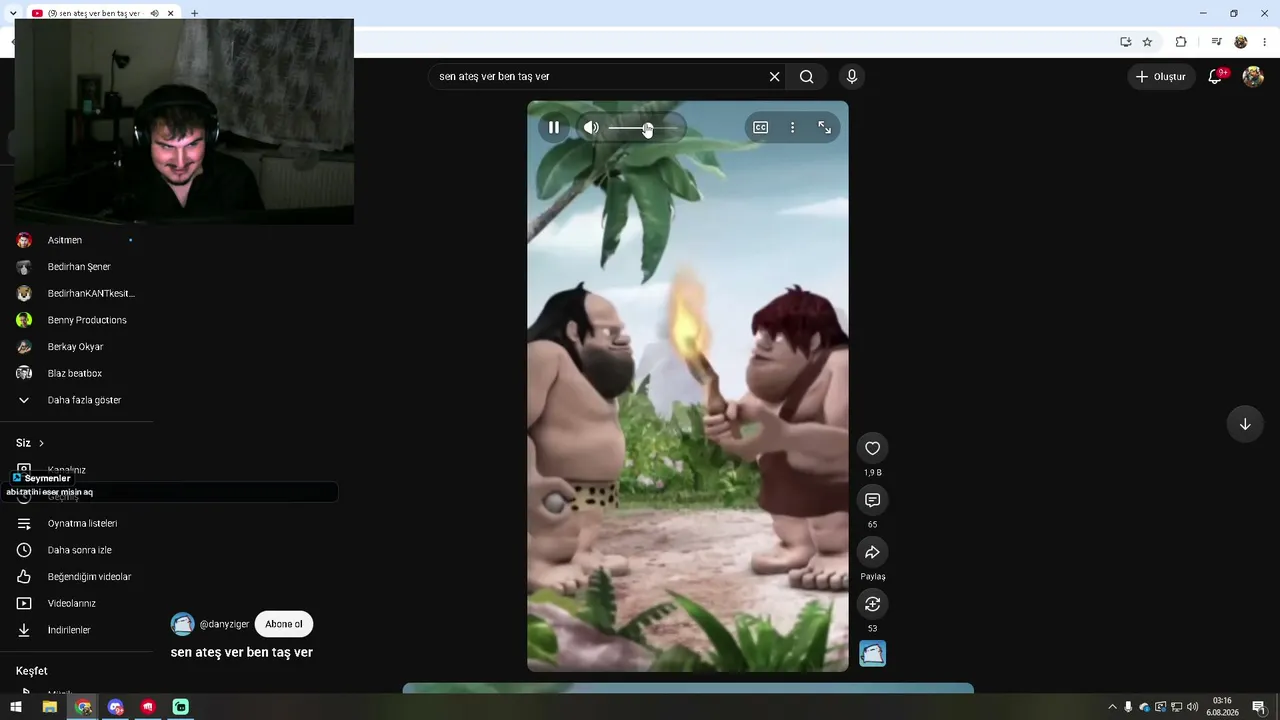This screenshot has height=720, width=1280.
Task: Mute the Shorts video volume
Action: pos(591,128)
